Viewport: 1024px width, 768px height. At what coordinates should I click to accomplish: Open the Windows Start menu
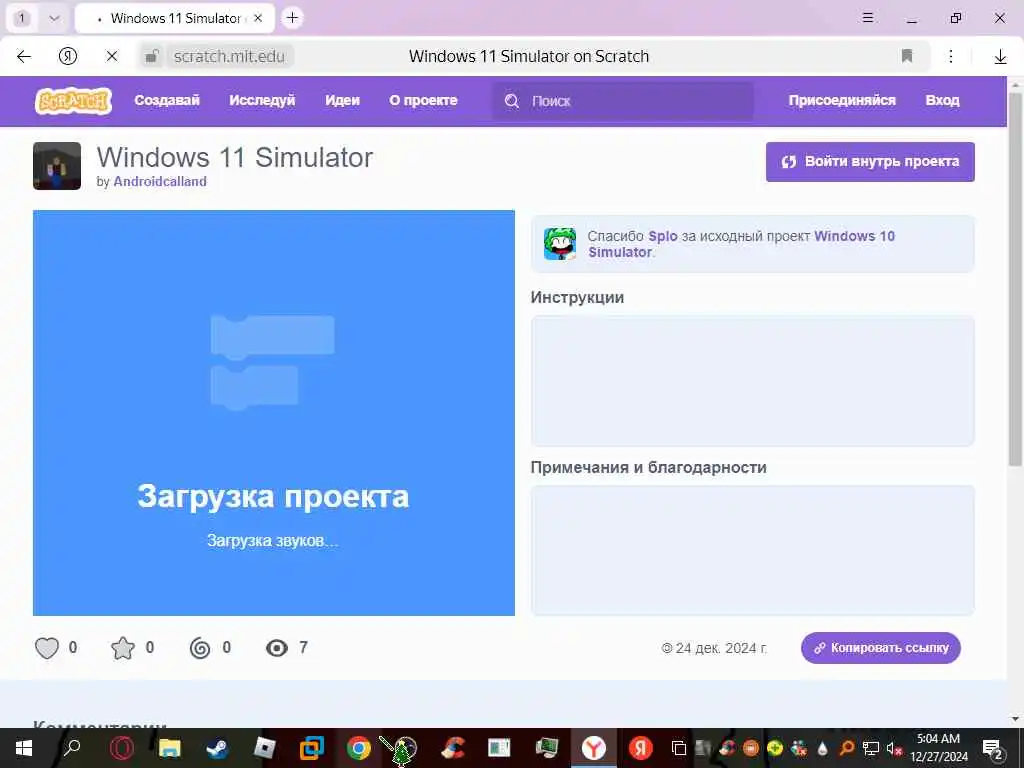point(24,748)
